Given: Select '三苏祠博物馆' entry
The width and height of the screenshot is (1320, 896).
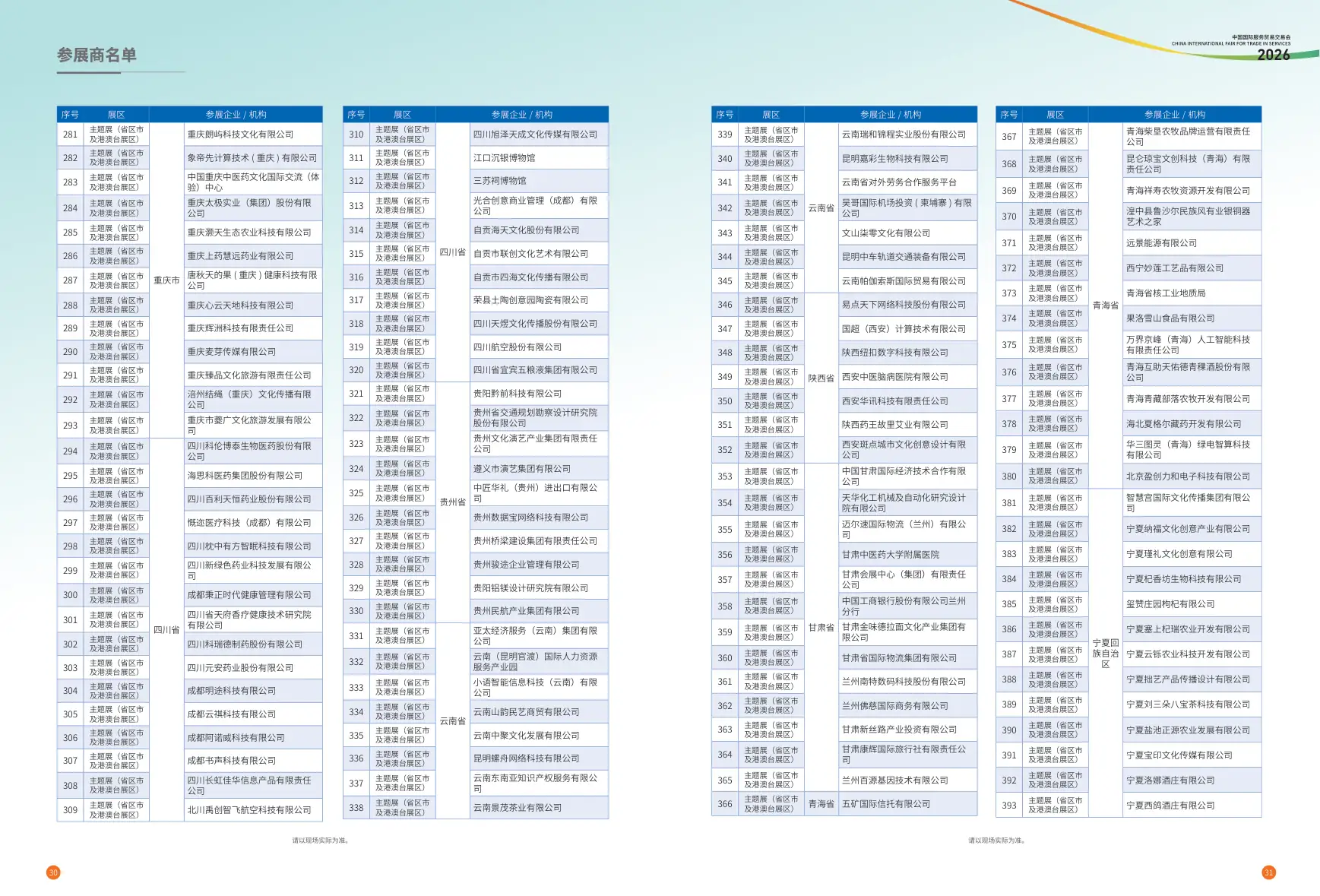Looking at the screenshot, I should click(499, 181).
